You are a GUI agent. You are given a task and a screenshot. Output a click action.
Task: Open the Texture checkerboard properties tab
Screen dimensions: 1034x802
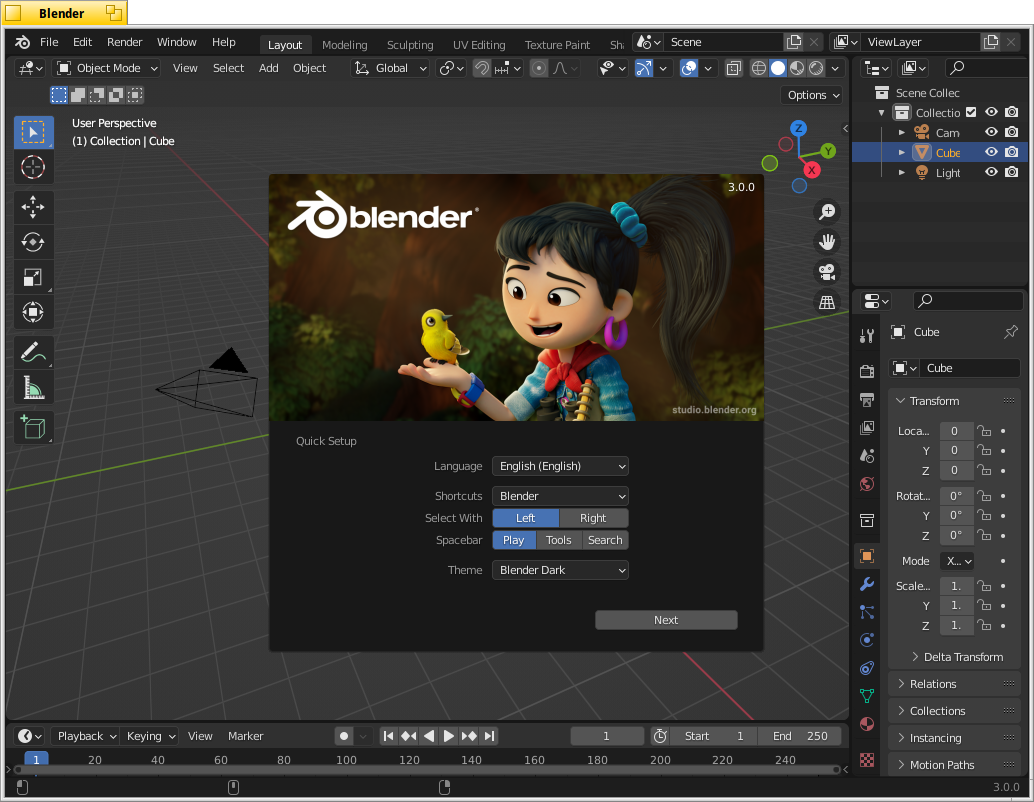pos(867,760)
